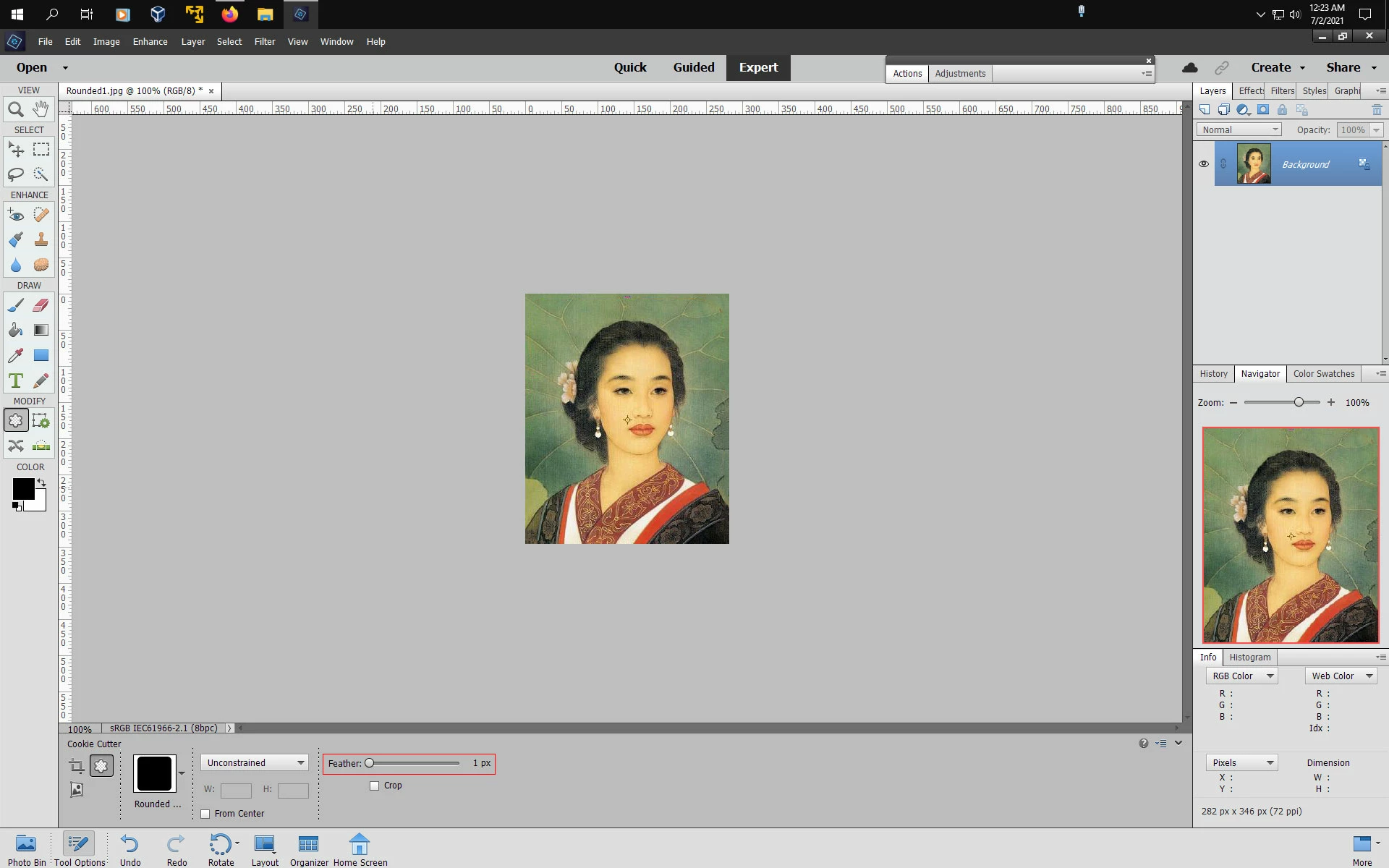Select the Hand tool
1389x868 pixels.
(x=41, y=110)
